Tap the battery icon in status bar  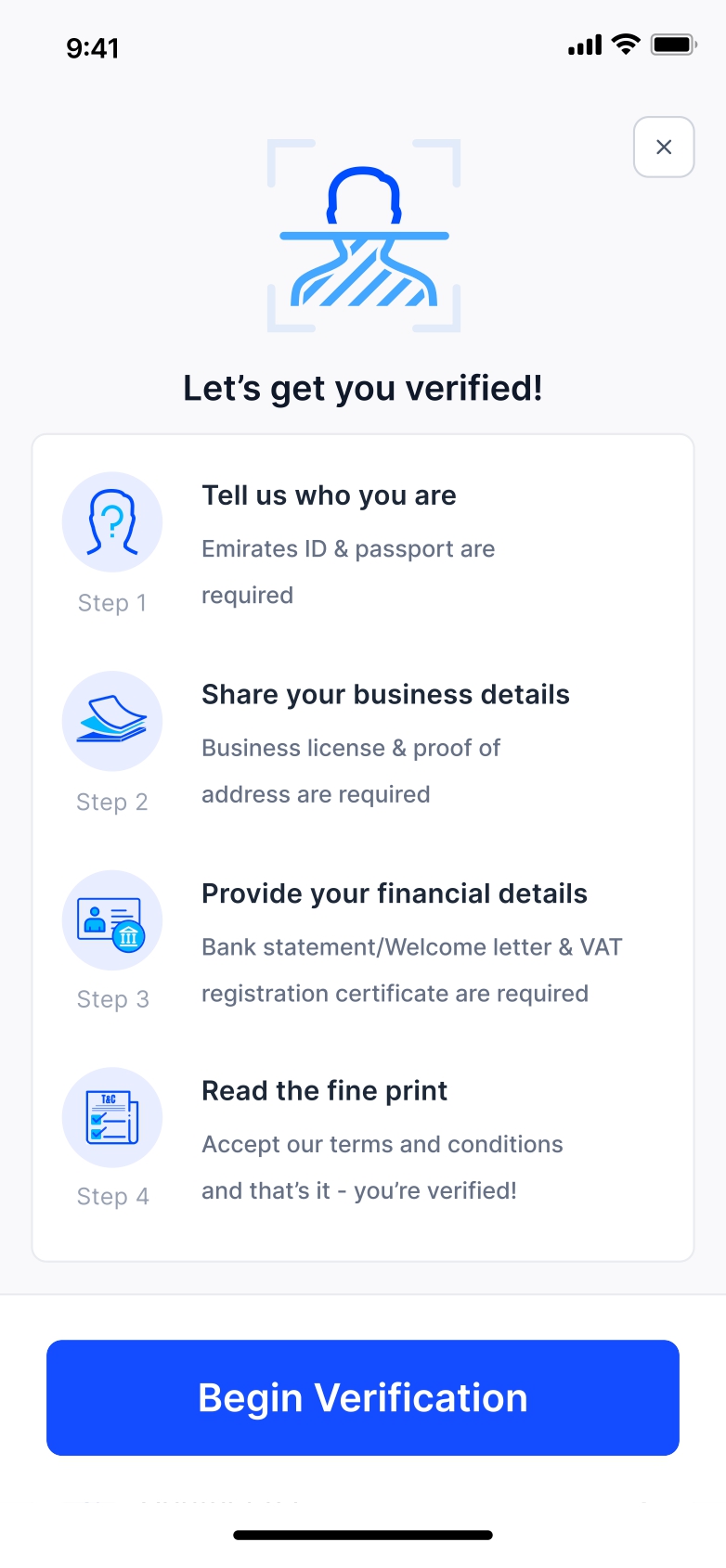tap(673, 45)
